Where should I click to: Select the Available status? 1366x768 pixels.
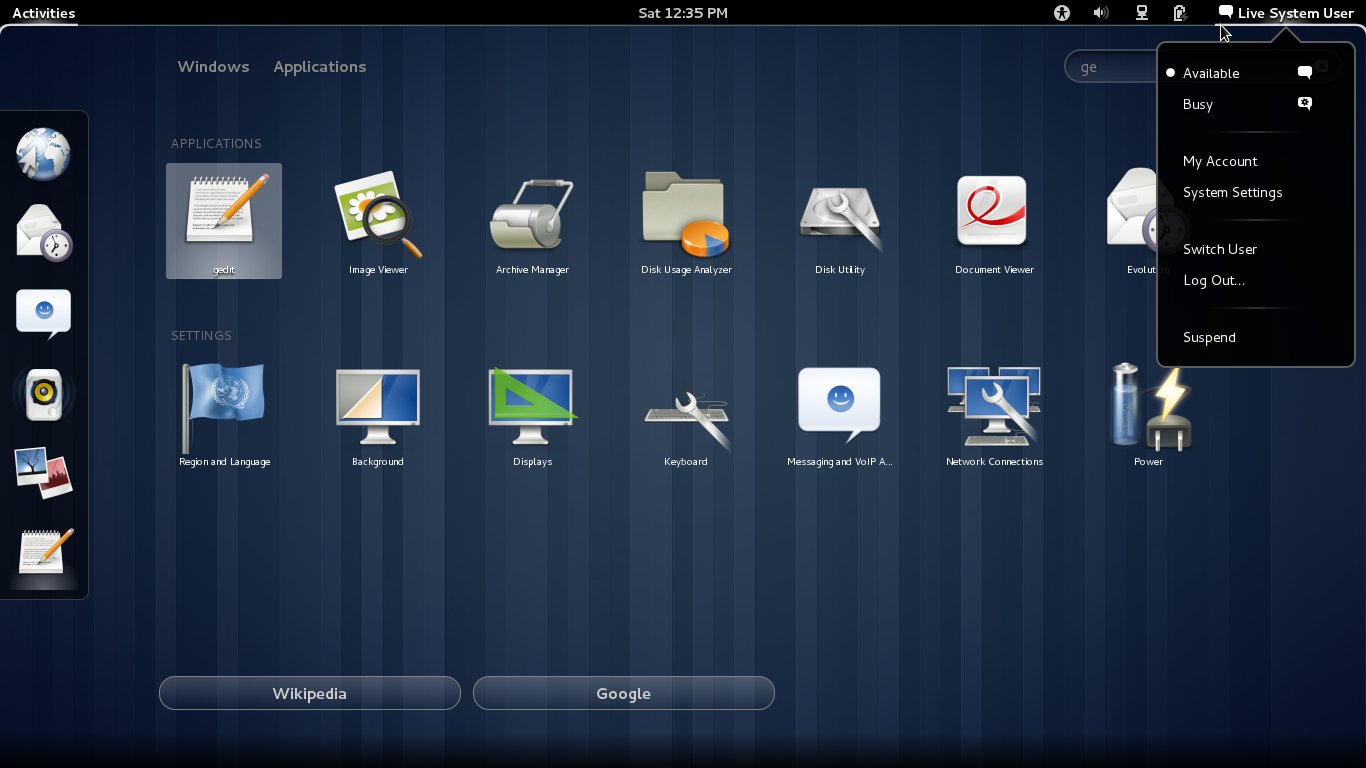(x=1211, y=73)
